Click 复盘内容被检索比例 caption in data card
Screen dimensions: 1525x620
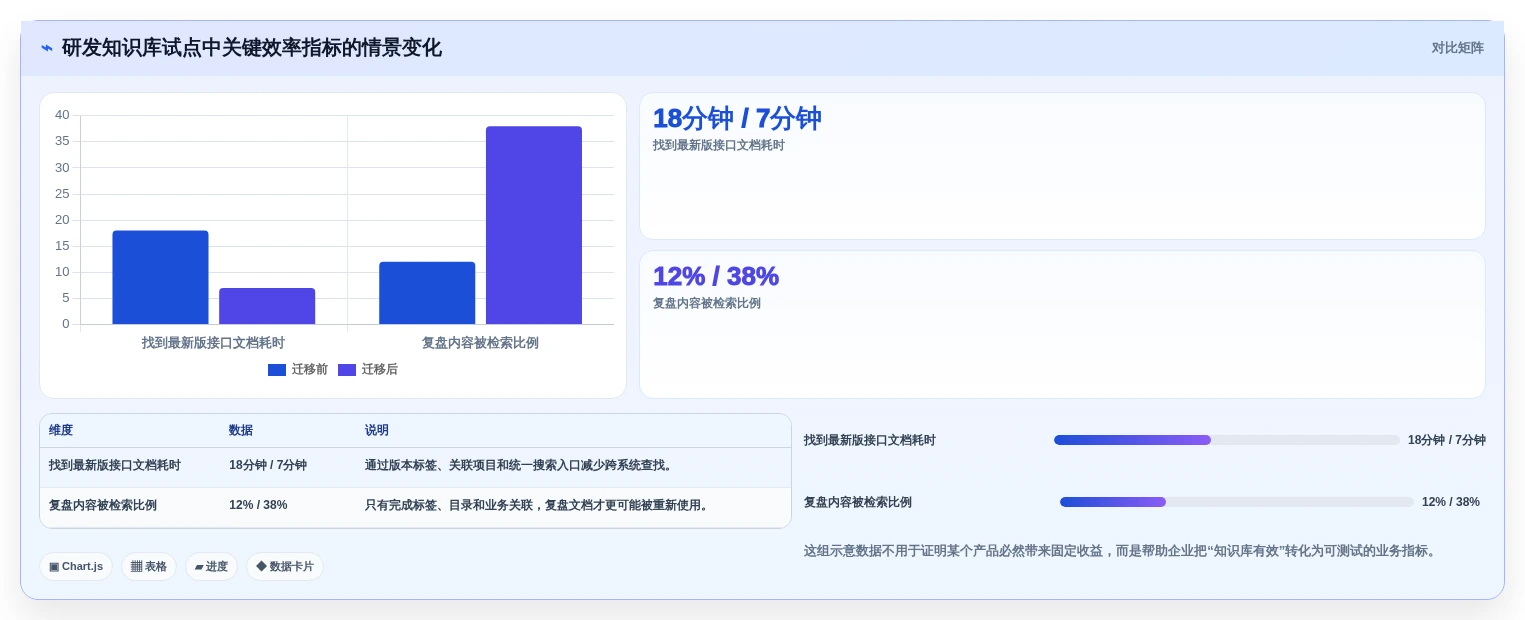[707, 304]
